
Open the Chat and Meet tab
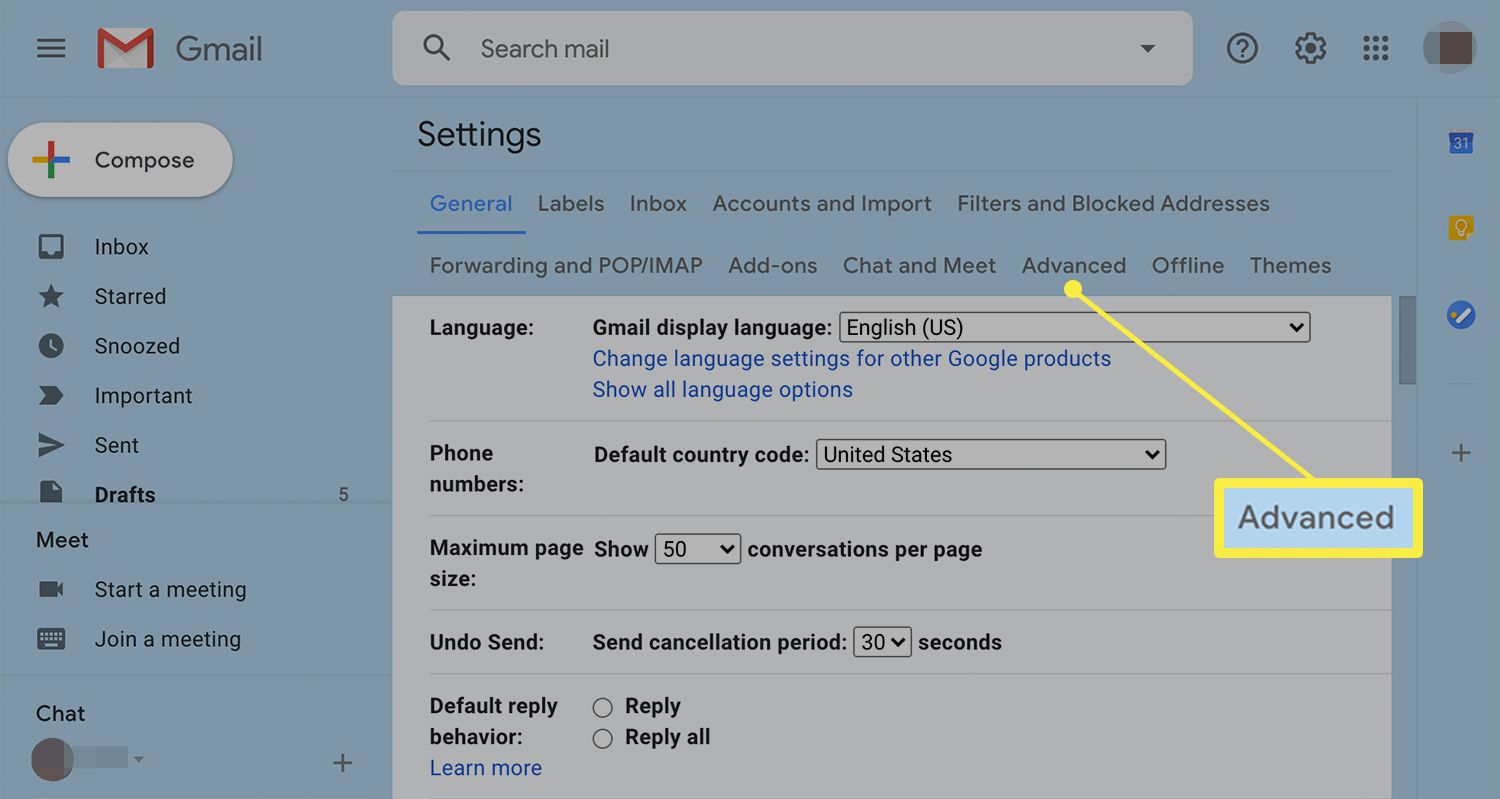pos(919,266)
